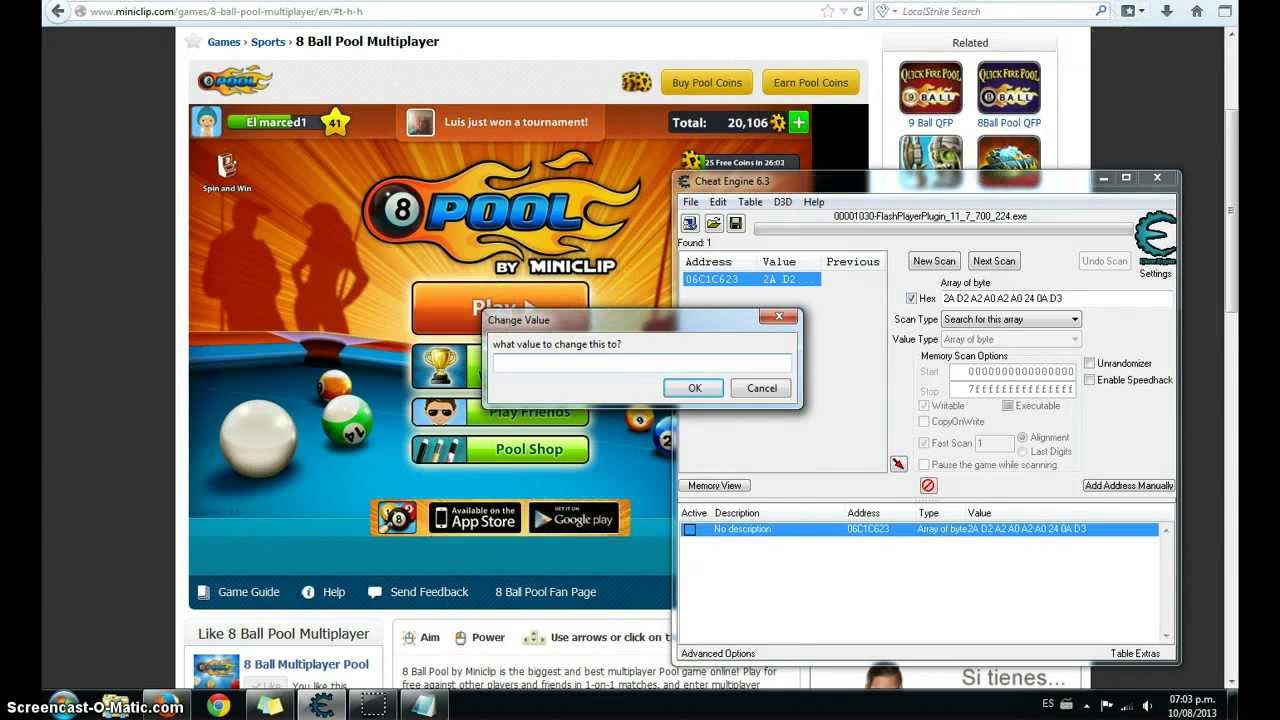The image size is (1280, 720).
Task: Open the File menu in Cheat Engine
Action: 691,202
